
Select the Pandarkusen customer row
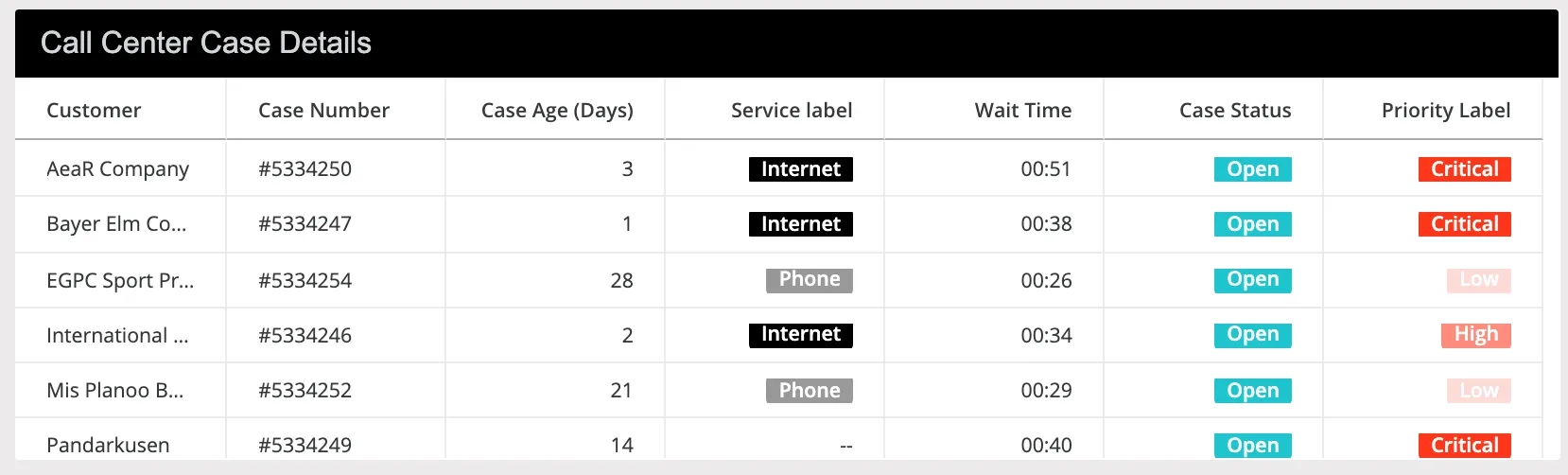pyautogui.click(x=108, y=446)
